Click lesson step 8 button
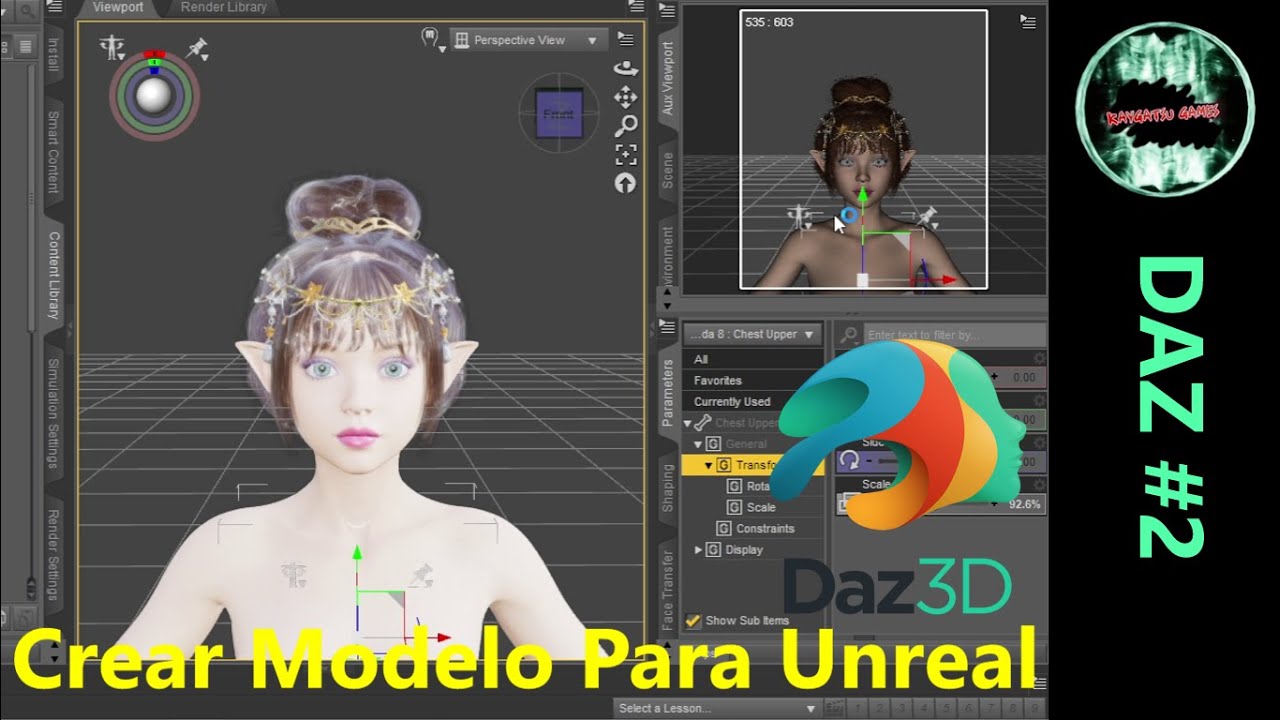Viewport: 1280px width, 720px height. coord(1012,708)
